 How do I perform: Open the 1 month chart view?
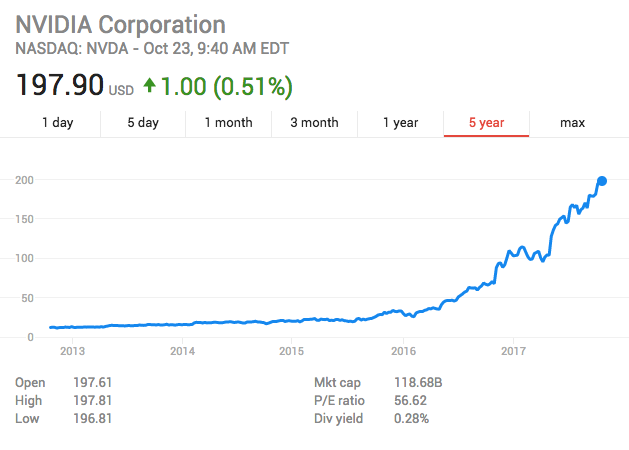point(228,123)
